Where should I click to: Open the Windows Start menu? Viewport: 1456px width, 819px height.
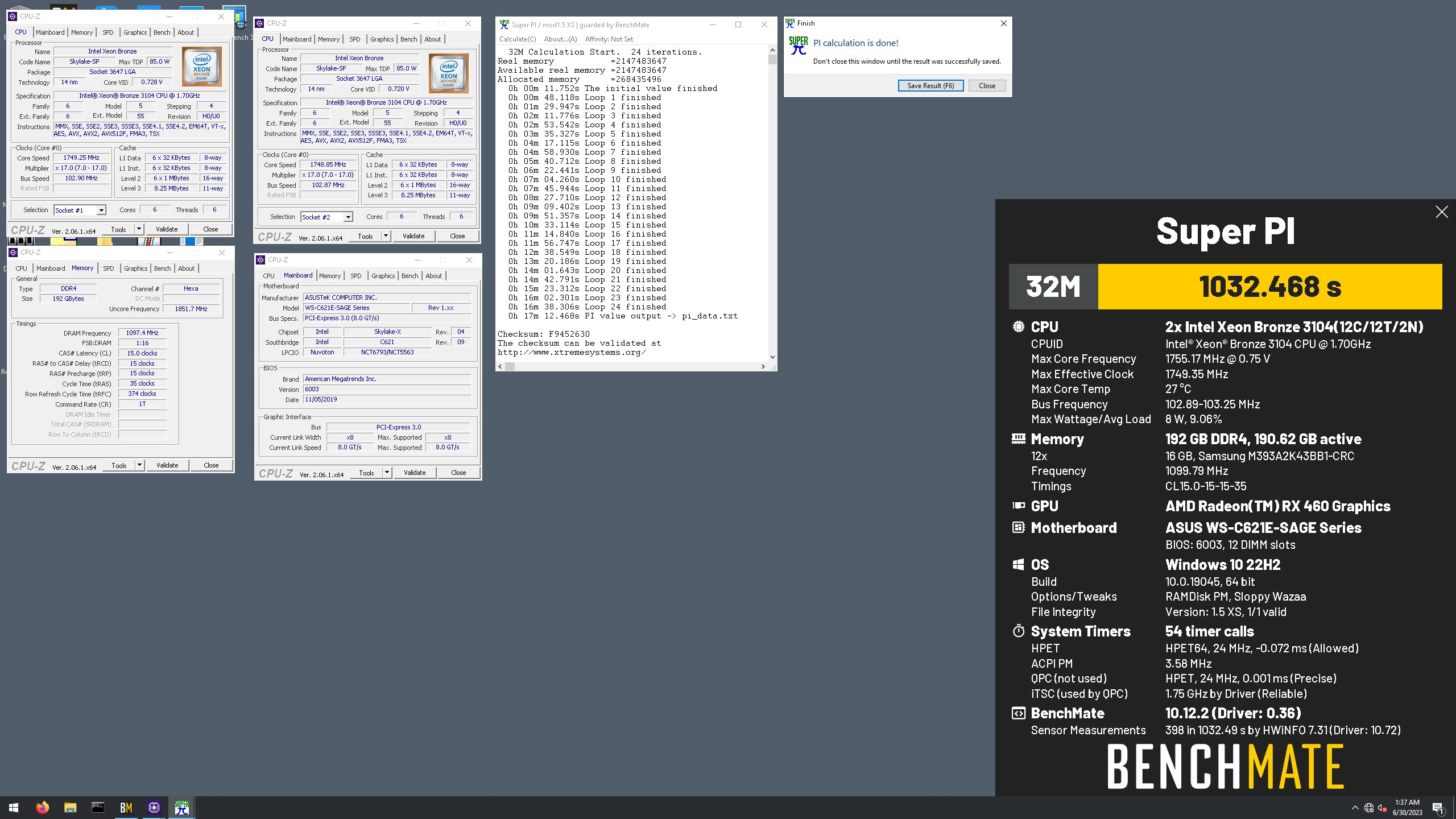14,808
